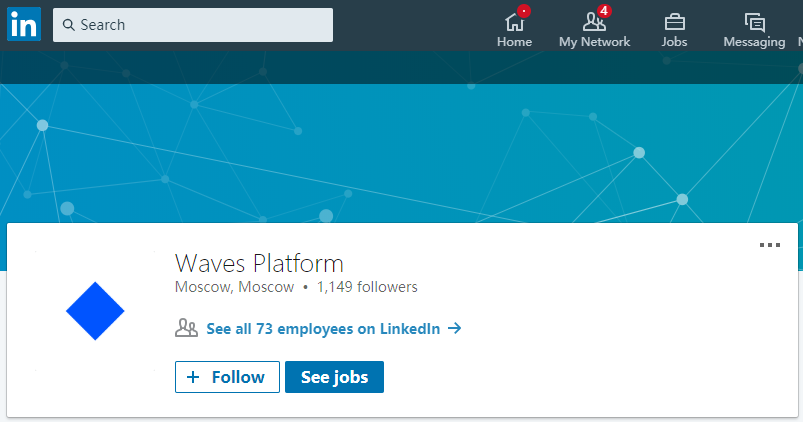
Task: Open the three-dots more options menu
Action: coord(769,245)
